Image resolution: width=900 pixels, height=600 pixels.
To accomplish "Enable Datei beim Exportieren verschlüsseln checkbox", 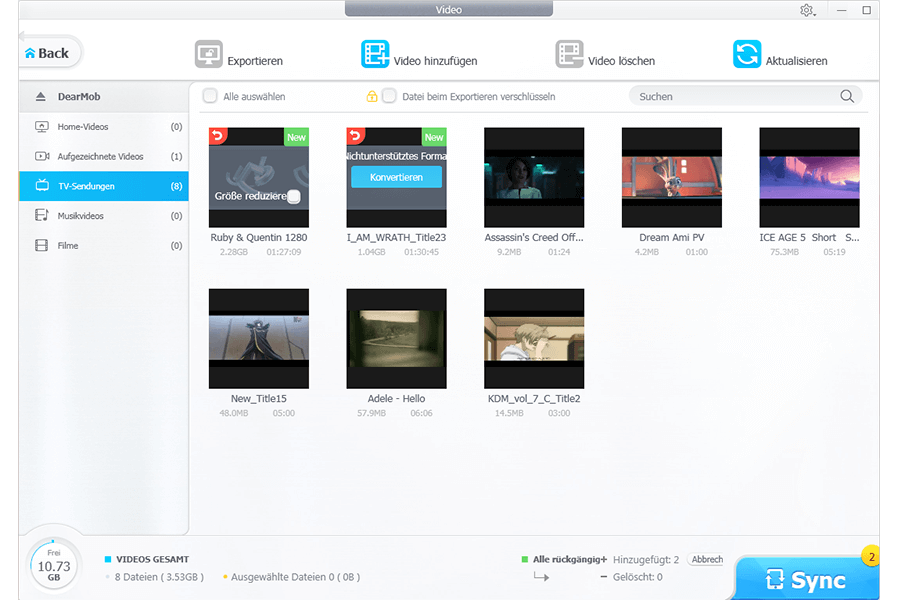I will point(389,96).
